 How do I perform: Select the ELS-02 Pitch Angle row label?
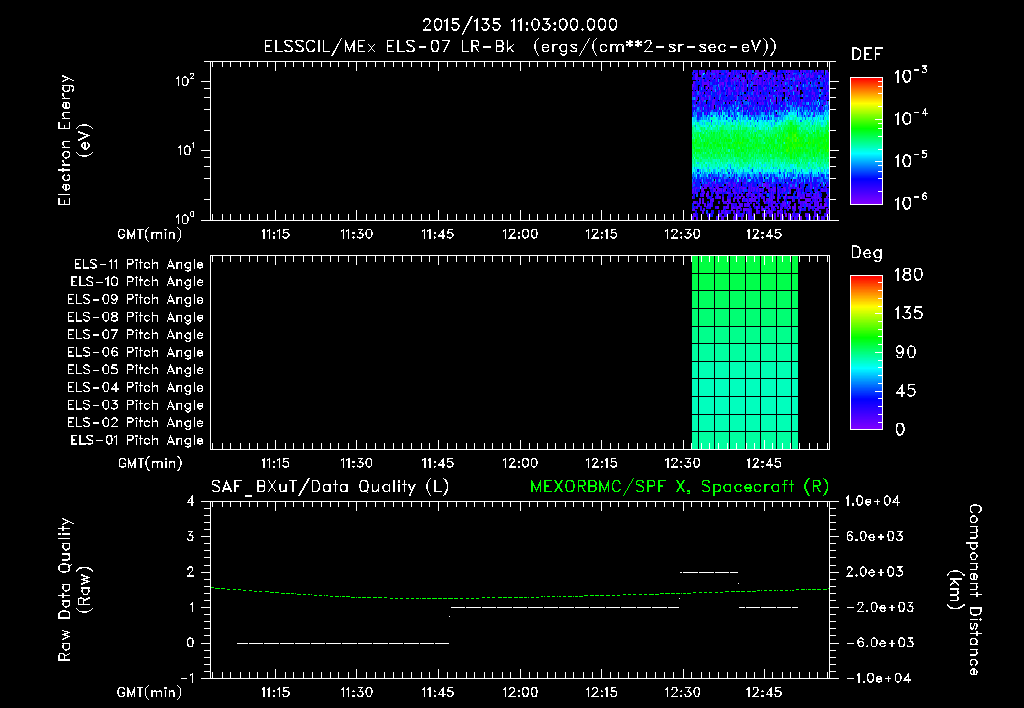pyautogui.click(x=135, y=423)
